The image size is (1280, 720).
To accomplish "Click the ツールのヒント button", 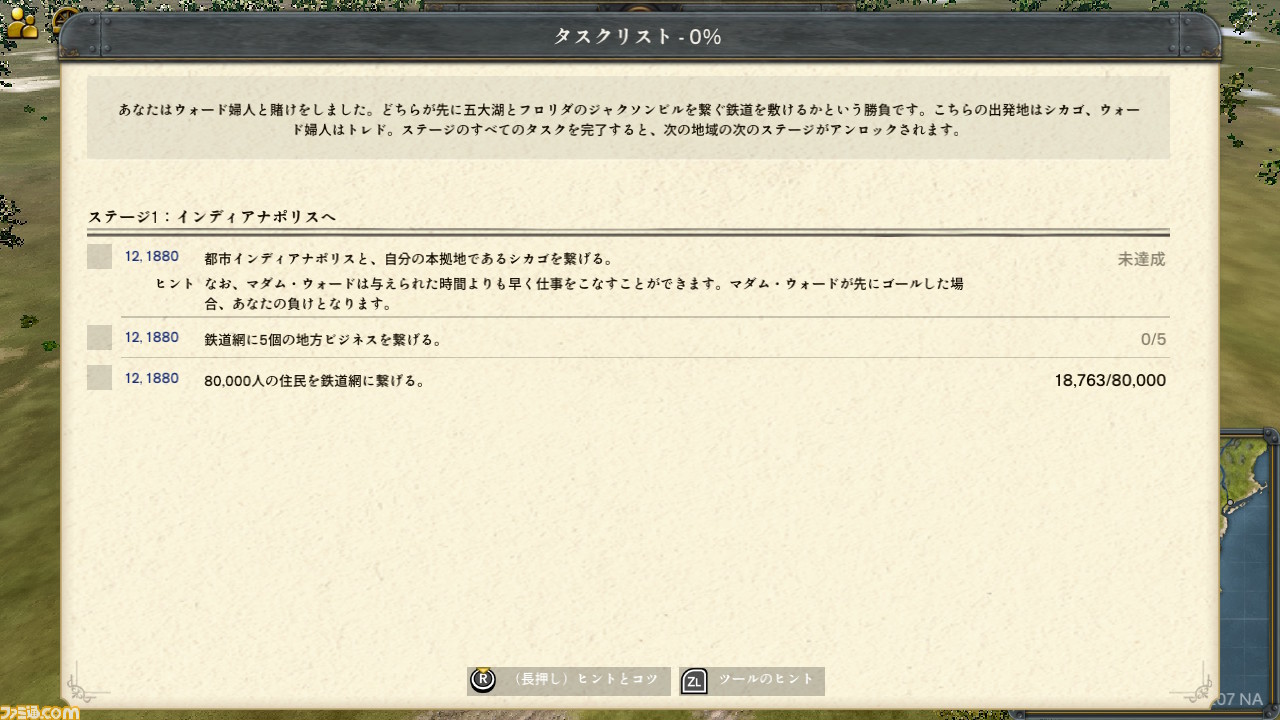I will tap(752, 681).
